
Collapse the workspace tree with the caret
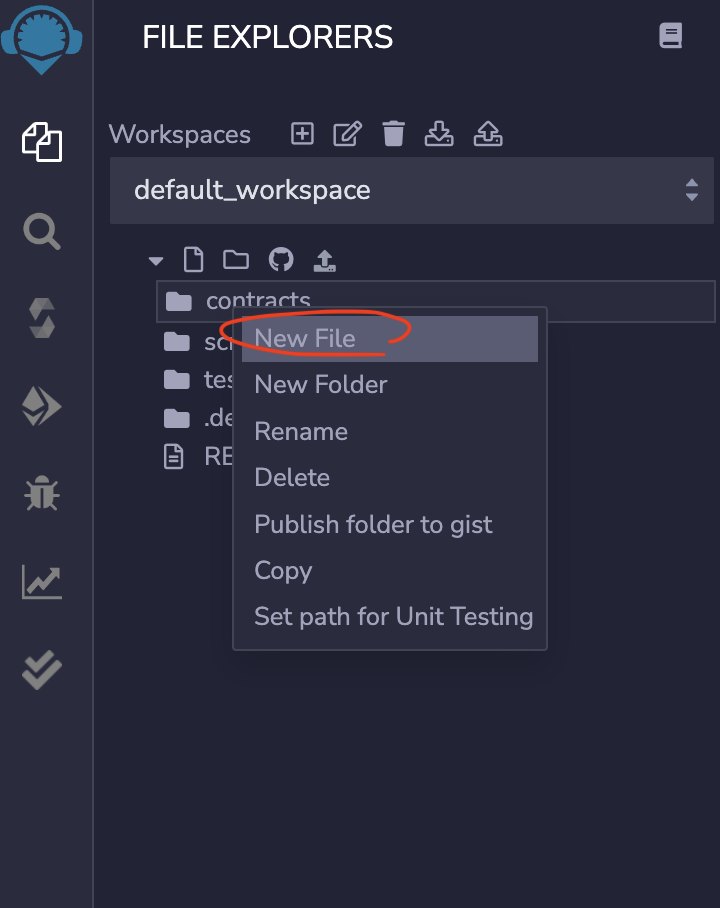[156, 261]
